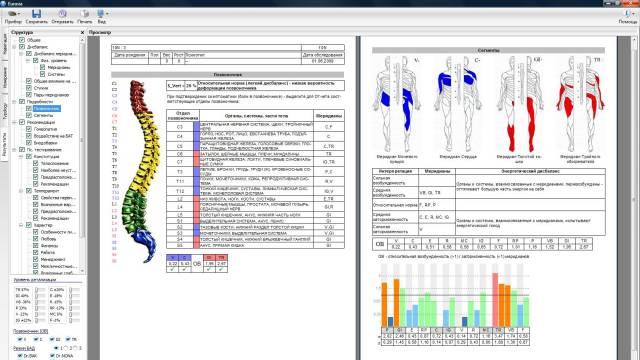Select the Финансы tree item
Image resolution: width=640 pixels, height=360 pixels.
point(49,246)
